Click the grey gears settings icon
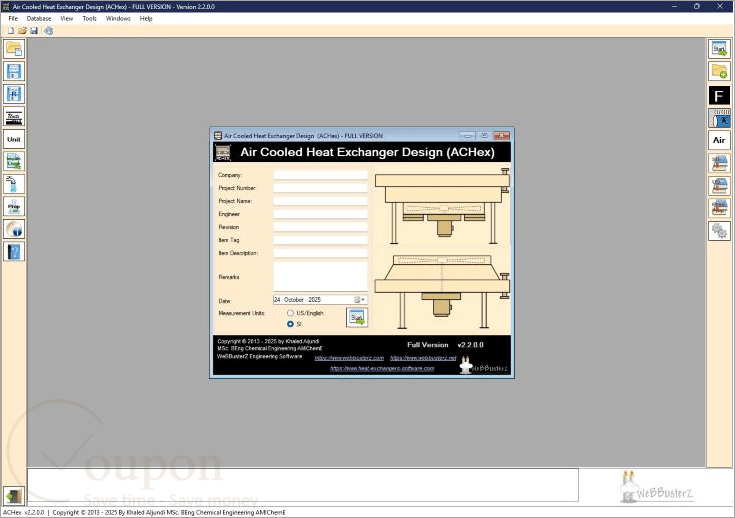 point(719,231)
